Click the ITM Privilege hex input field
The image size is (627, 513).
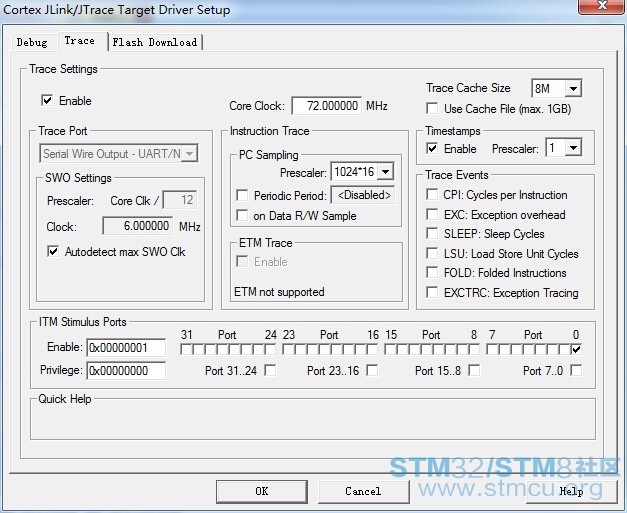[126, 371]
